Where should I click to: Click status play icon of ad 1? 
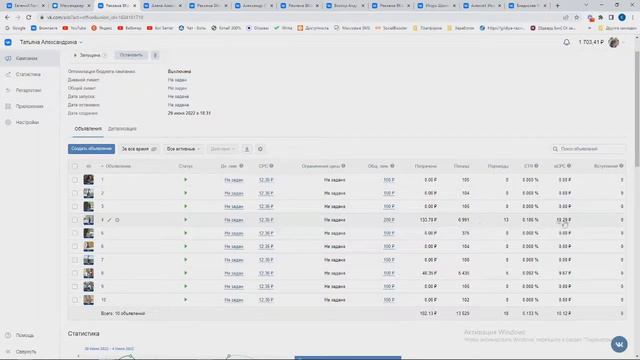[185, 180]
